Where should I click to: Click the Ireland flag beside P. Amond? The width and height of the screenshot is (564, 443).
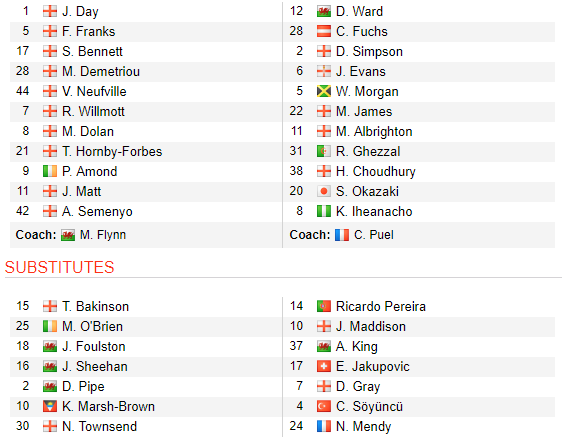[x=50, y=171]
